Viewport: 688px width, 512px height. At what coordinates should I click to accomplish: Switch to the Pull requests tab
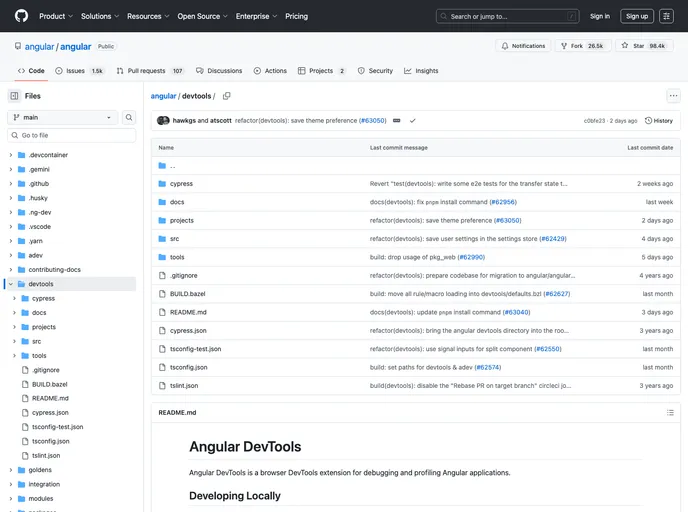click(x=150, y=71)
